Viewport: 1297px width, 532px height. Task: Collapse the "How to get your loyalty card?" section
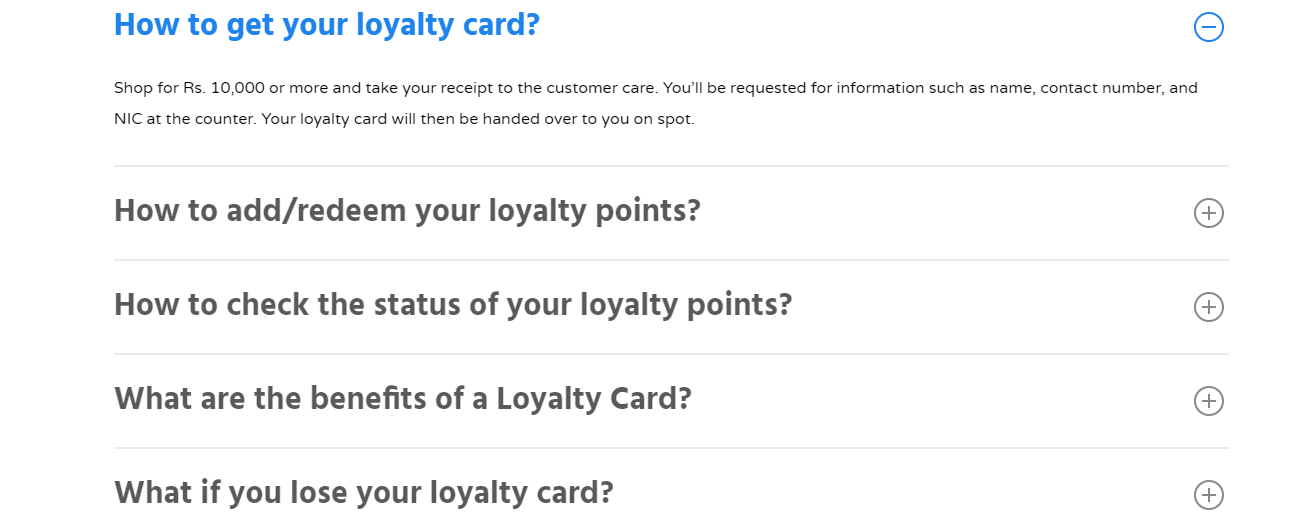click(x=1208, y=27)
